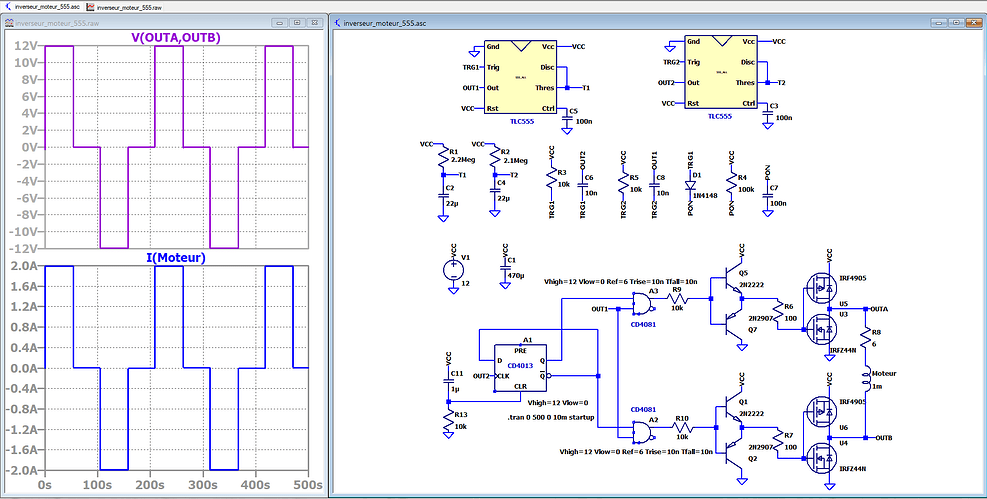Click transistor Q7 2N2907

pyautogui.click(x=733, y=323)
